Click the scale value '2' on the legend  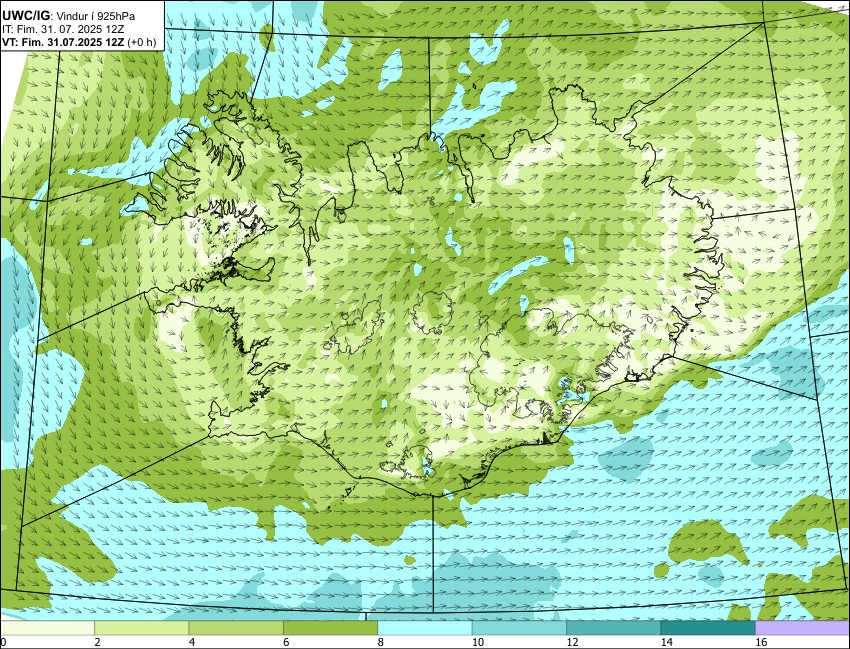point(98,642)
